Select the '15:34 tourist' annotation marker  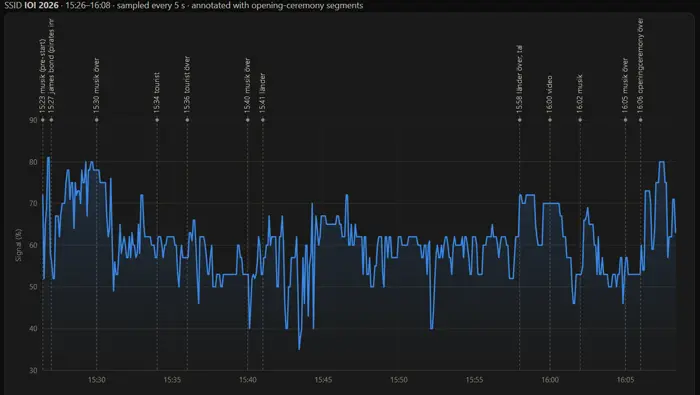pos(157,120)
